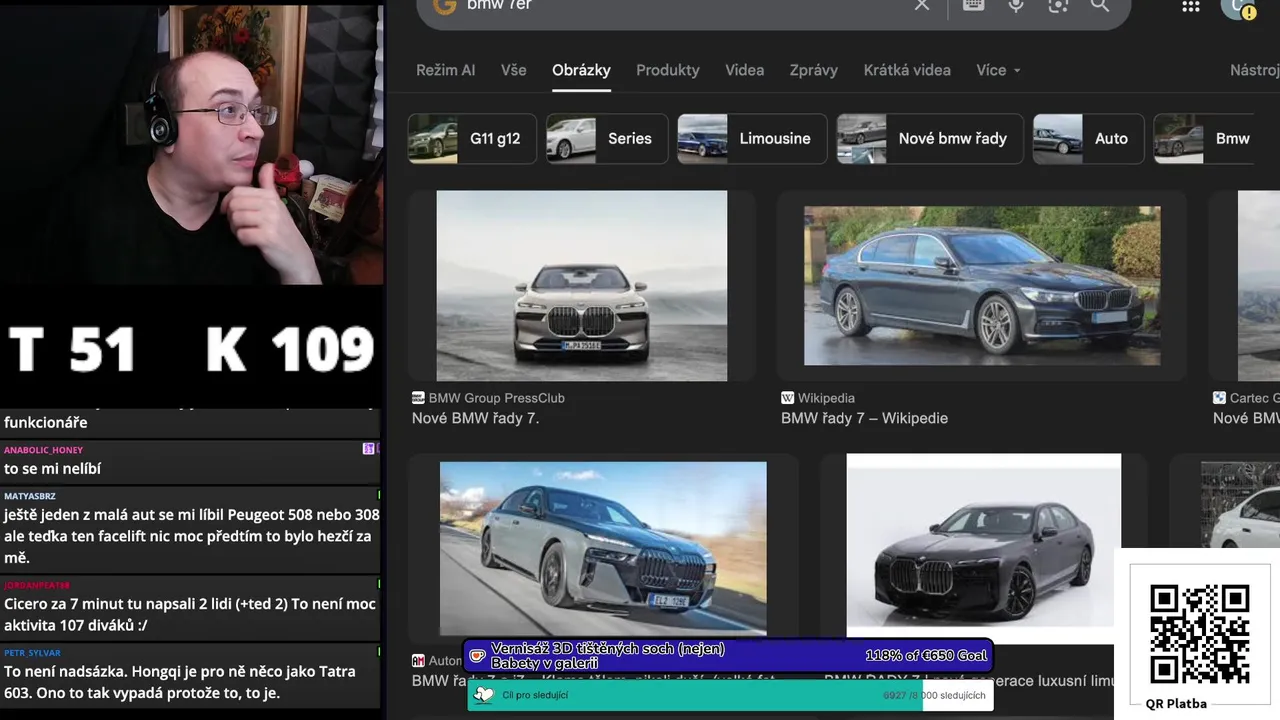Click the Vernisáž 3D tištěných soch goal bar
Screen dimensions: 1280x720
(x=728, y=656)
